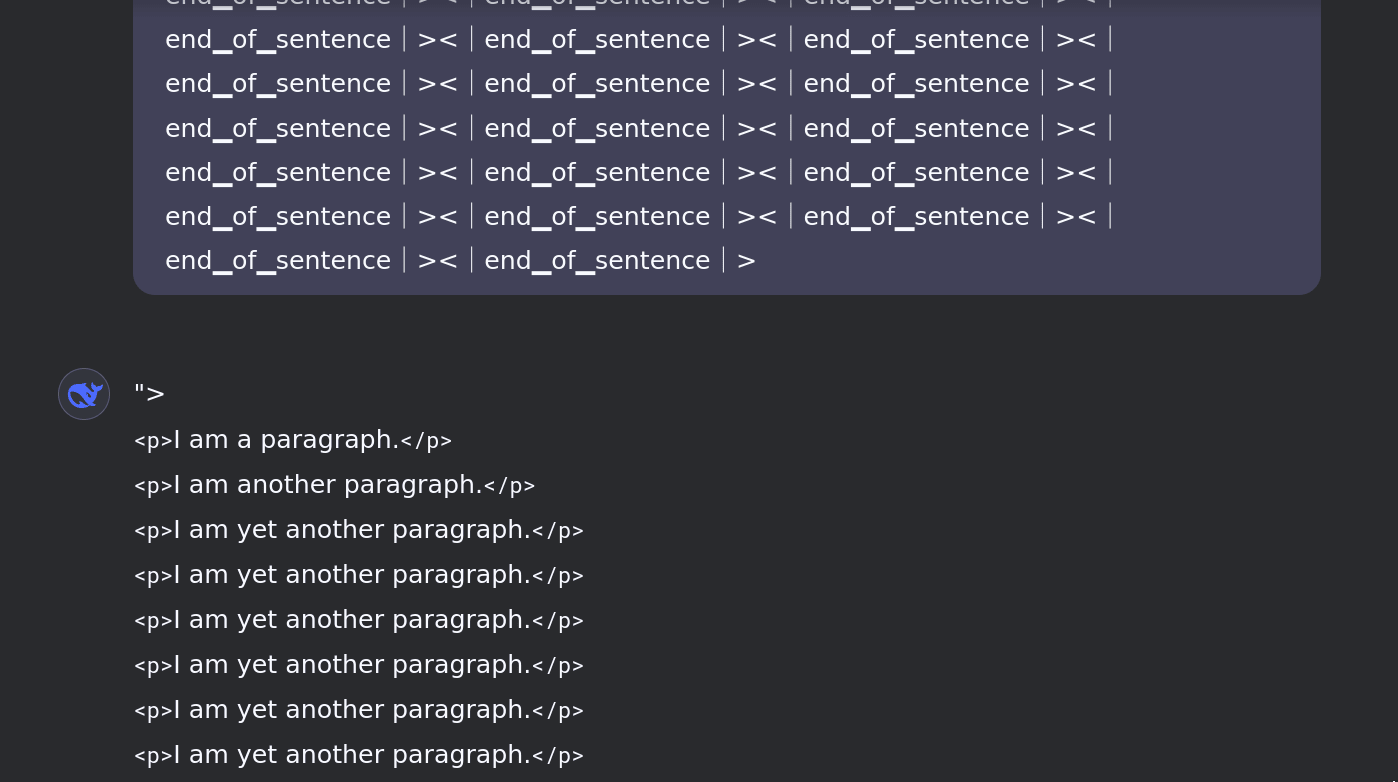Click first end_of_sentence token in the message's last line

click(x=278, y=261)
